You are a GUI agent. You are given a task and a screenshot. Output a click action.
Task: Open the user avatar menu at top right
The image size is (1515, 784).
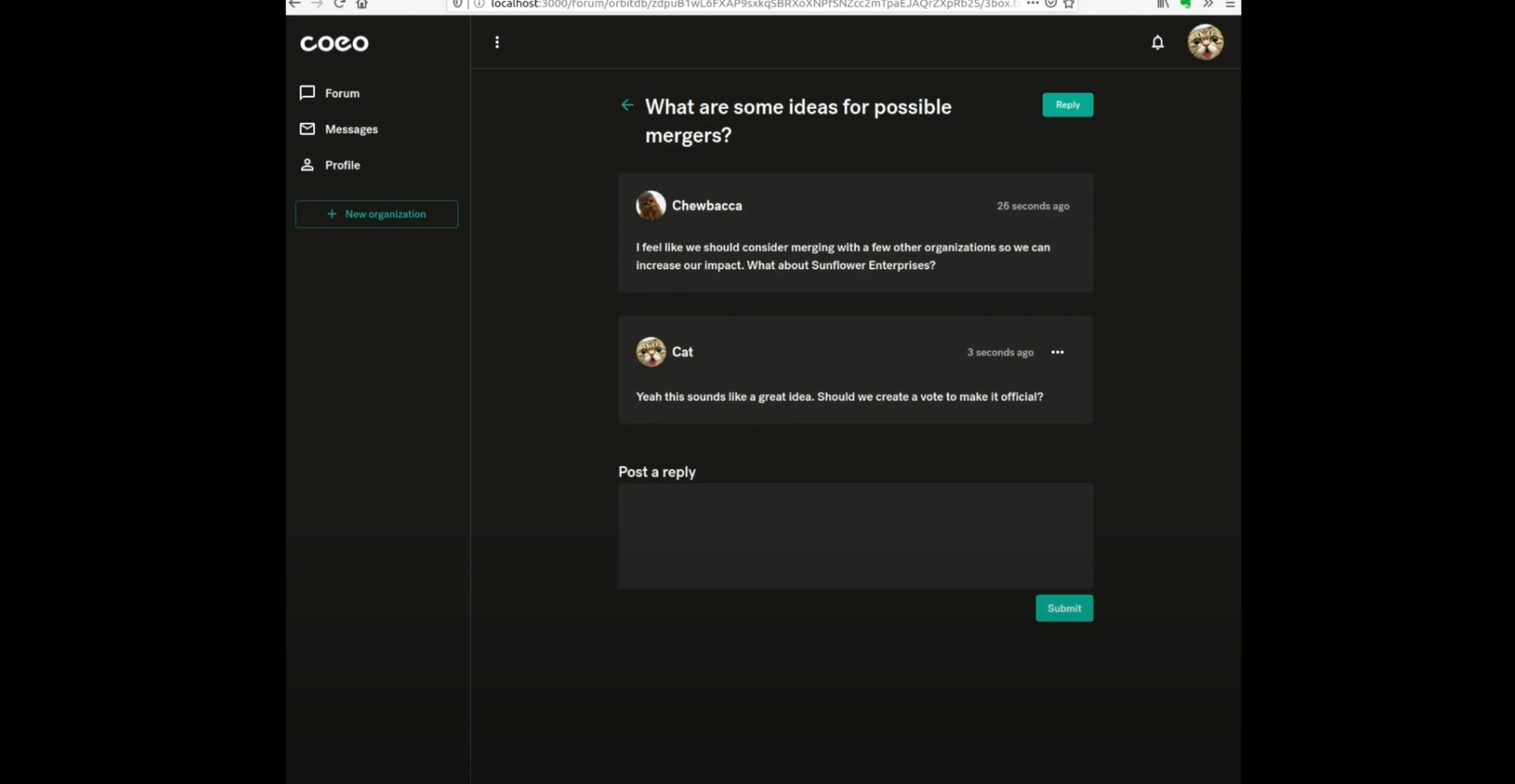[x=1205, y=42]
